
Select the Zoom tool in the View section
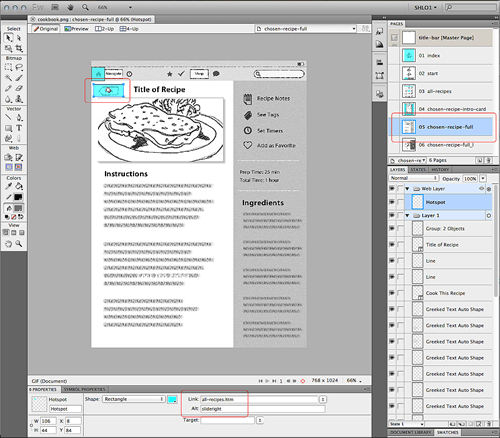tap(19, 244)
